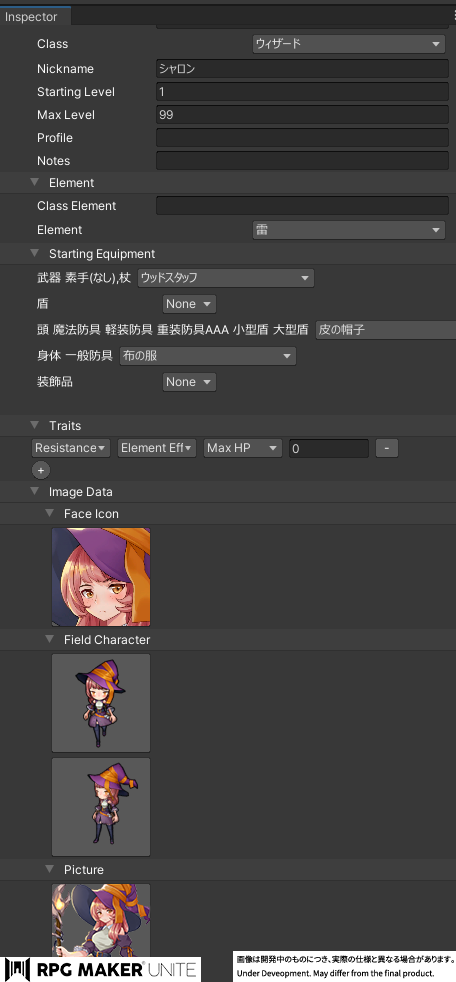Image resolution: width=456 pixels, height=982 pixels.
Task: Open the body armor dropdown 布の服
Action: pyautogui.click(x=207, y=356)
